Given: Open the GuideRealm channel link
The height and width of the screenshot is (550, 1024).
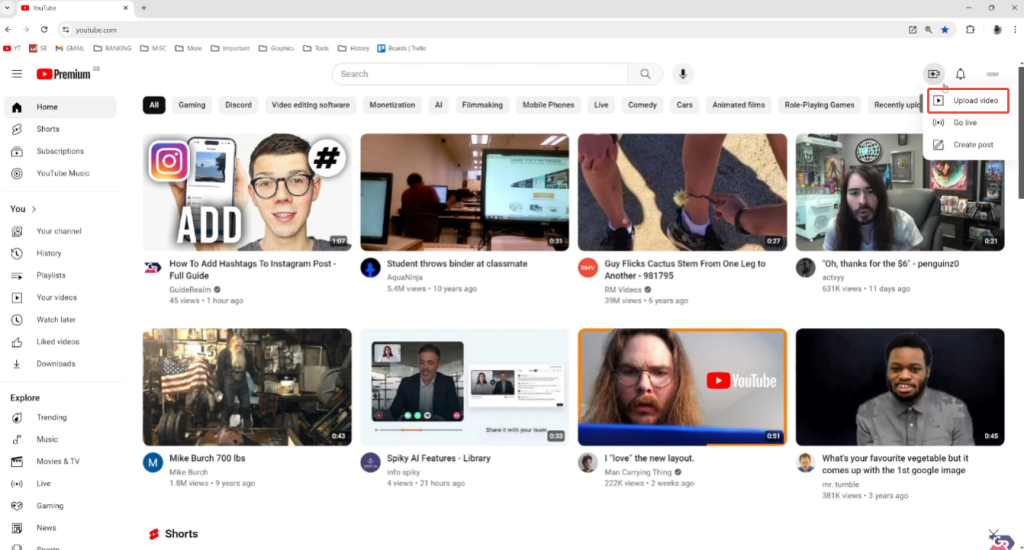Looking at the screenshot, I should 190,289.
